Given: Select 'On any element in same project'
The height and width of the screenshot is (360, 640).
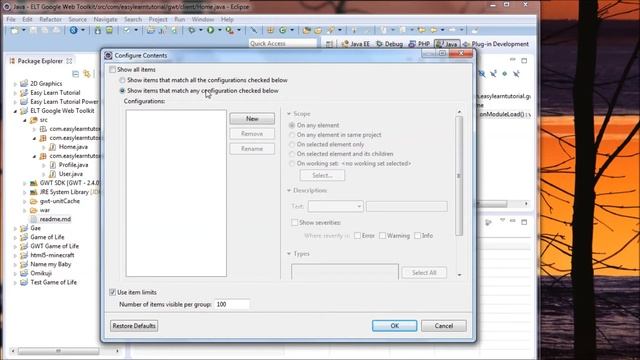Looking at the screenshot, I should coord(292,135).
